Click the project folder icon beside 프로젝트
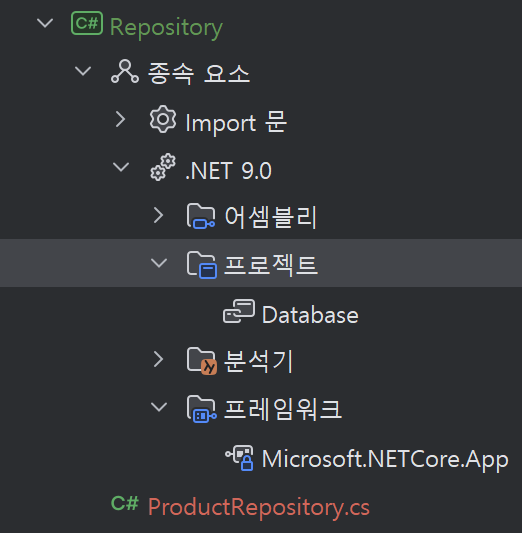This screenshot has width=522, height=533. 202,264
